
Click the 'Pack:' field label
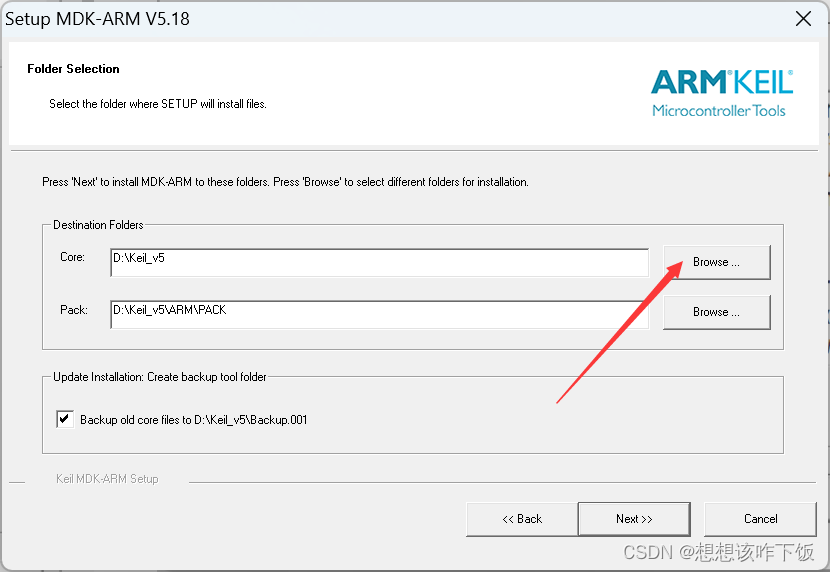tap(74, 310)
